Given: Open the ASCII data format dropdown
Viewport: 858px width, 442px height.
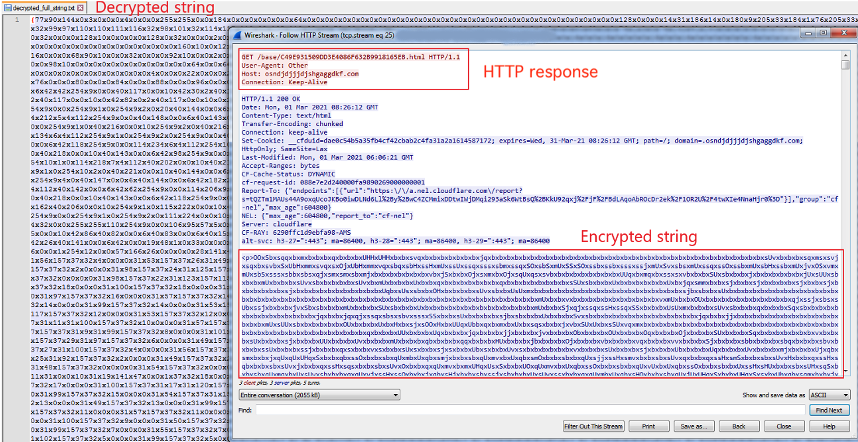Looking at the screenshot, I should (x=830, y=394).
